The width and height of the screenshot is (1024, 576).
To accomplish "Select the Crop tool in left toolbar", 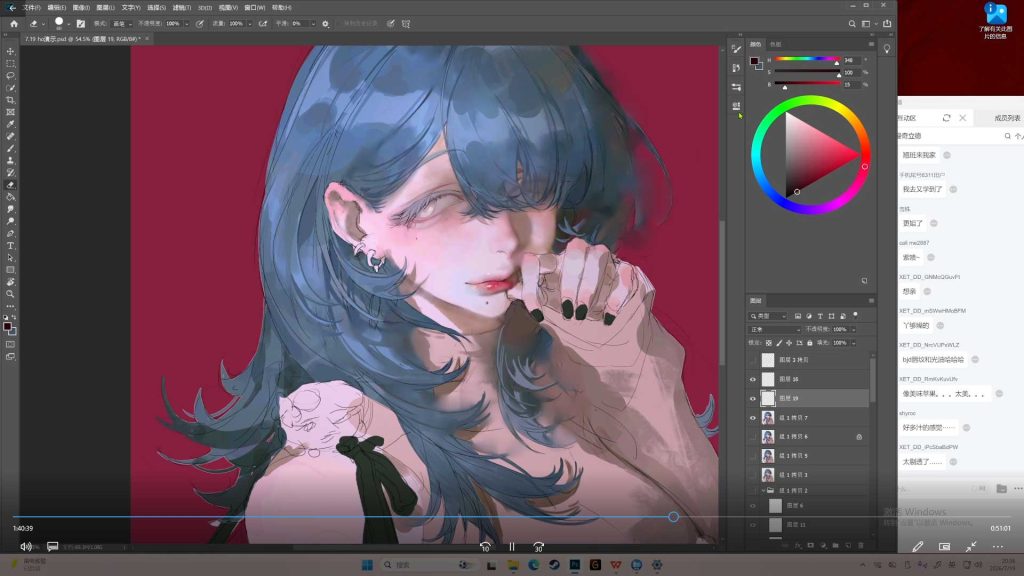I will (x=10, y=100).
